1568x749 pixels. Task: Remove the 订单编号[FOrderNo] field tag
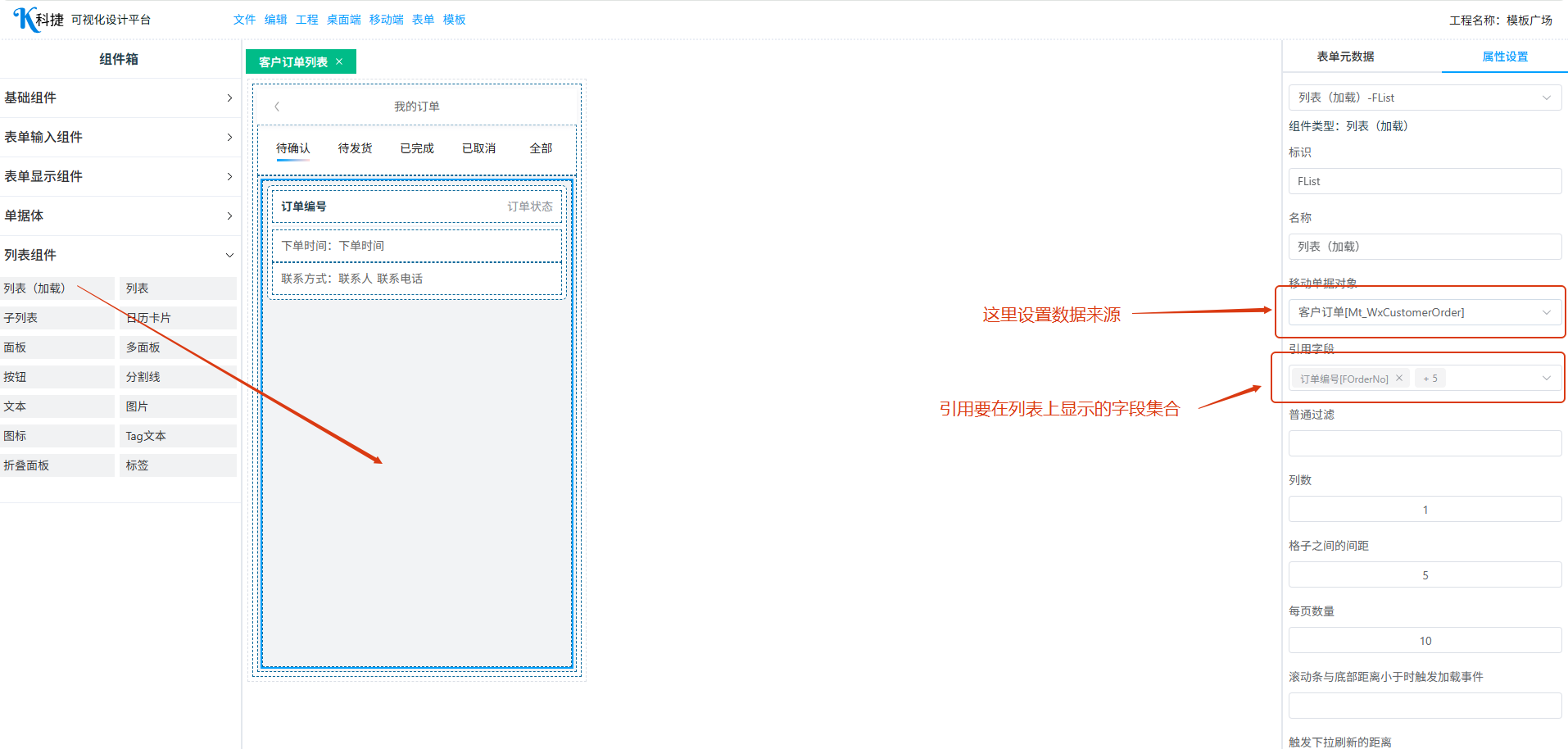pos(1399,379)
